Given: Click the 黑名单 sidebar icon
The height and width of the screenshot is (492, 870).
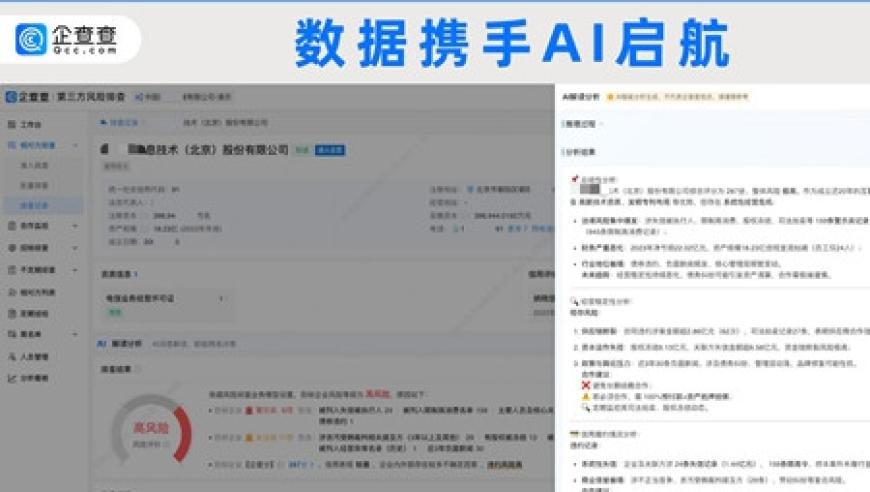Looking at the screenshot, I should [12, 334].
